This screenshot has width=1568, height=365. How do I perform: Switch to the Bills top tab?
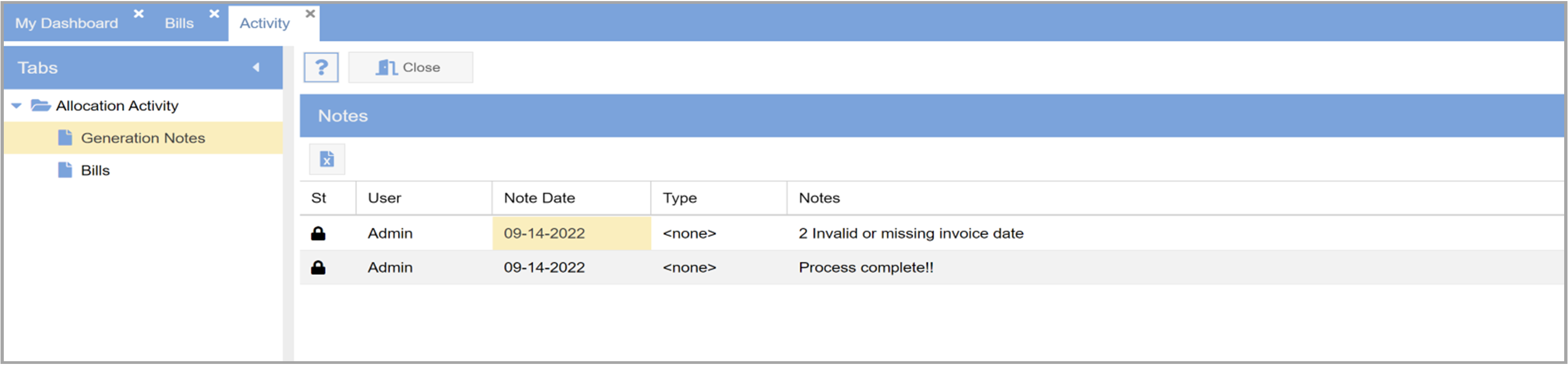click(x=179, y=23)
